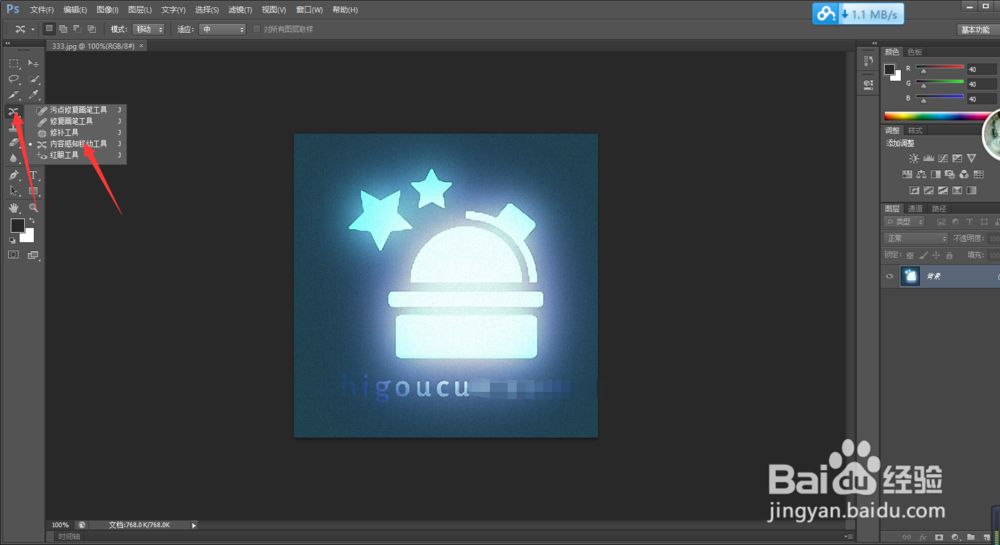
Task: Select the Move tool
Action: pos(33,64)
